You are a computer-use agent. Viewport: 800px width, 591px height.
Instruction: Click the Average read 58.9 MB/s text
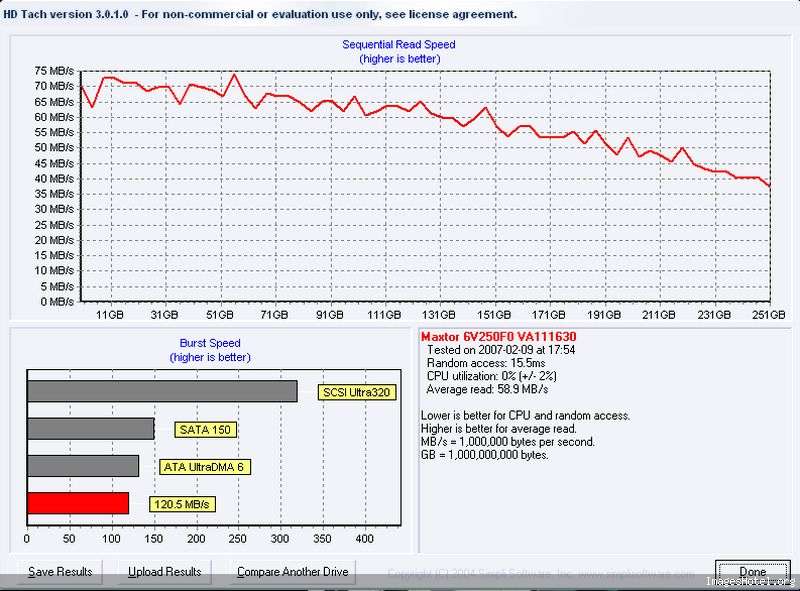[x=487, y=389]
